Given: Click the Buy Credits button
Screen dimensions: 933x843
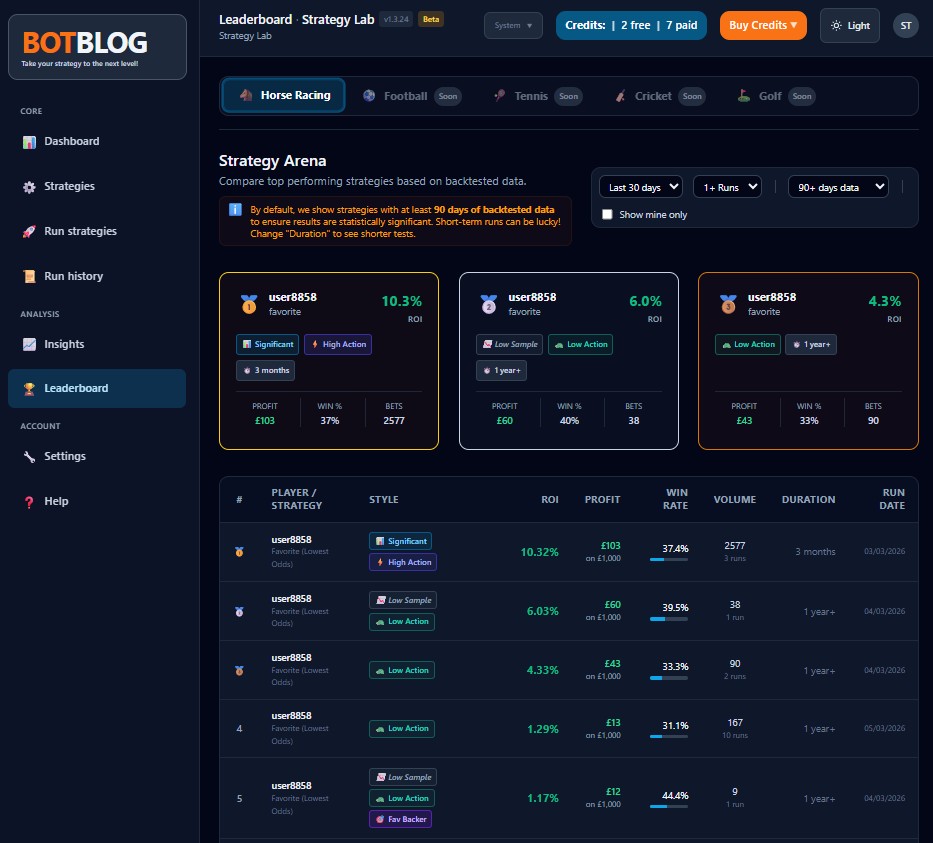Looking at the screenshot, I should tap(762, 25).
